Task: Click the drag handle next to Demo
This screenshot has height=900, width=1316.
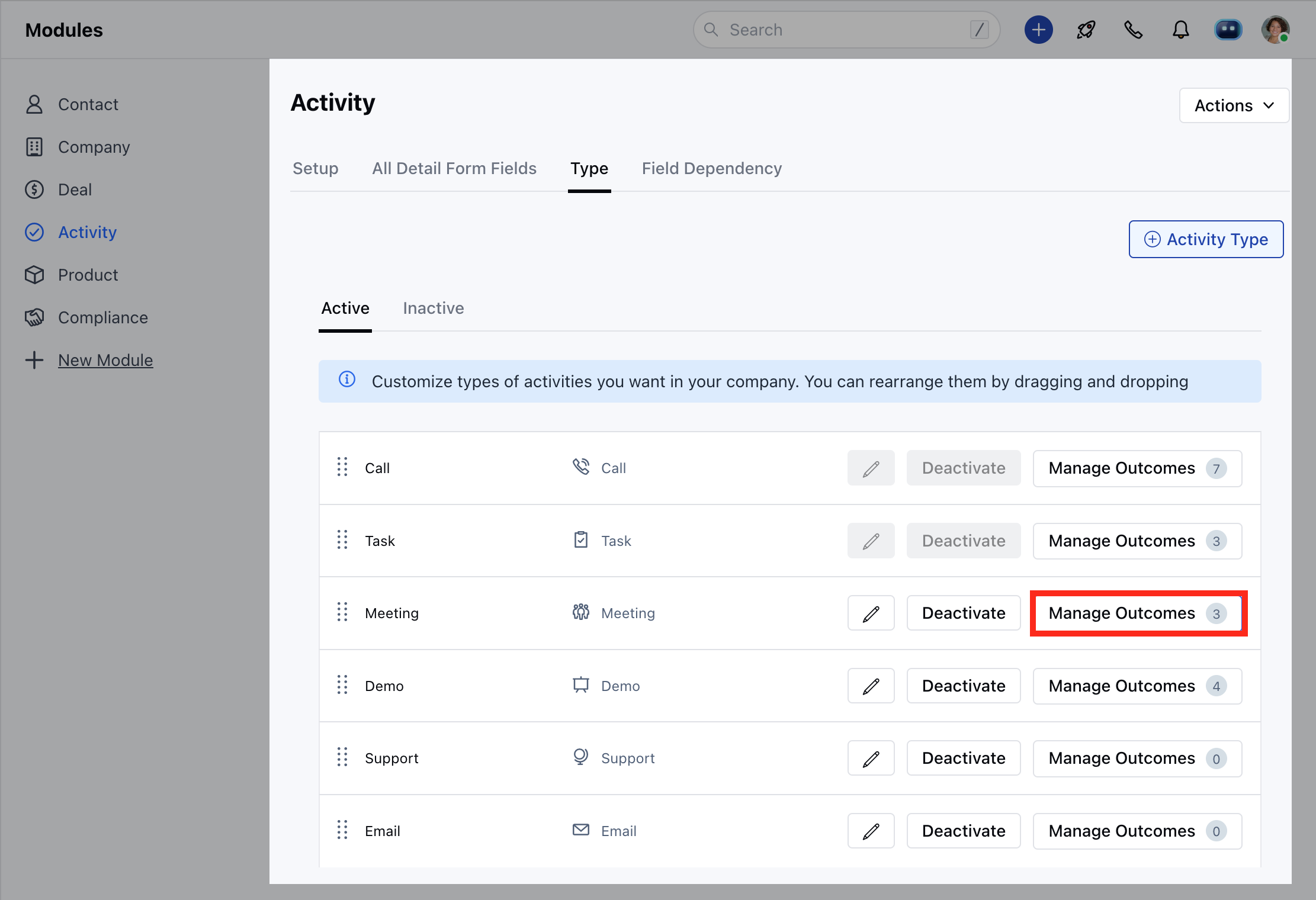Action: [342, 685]
